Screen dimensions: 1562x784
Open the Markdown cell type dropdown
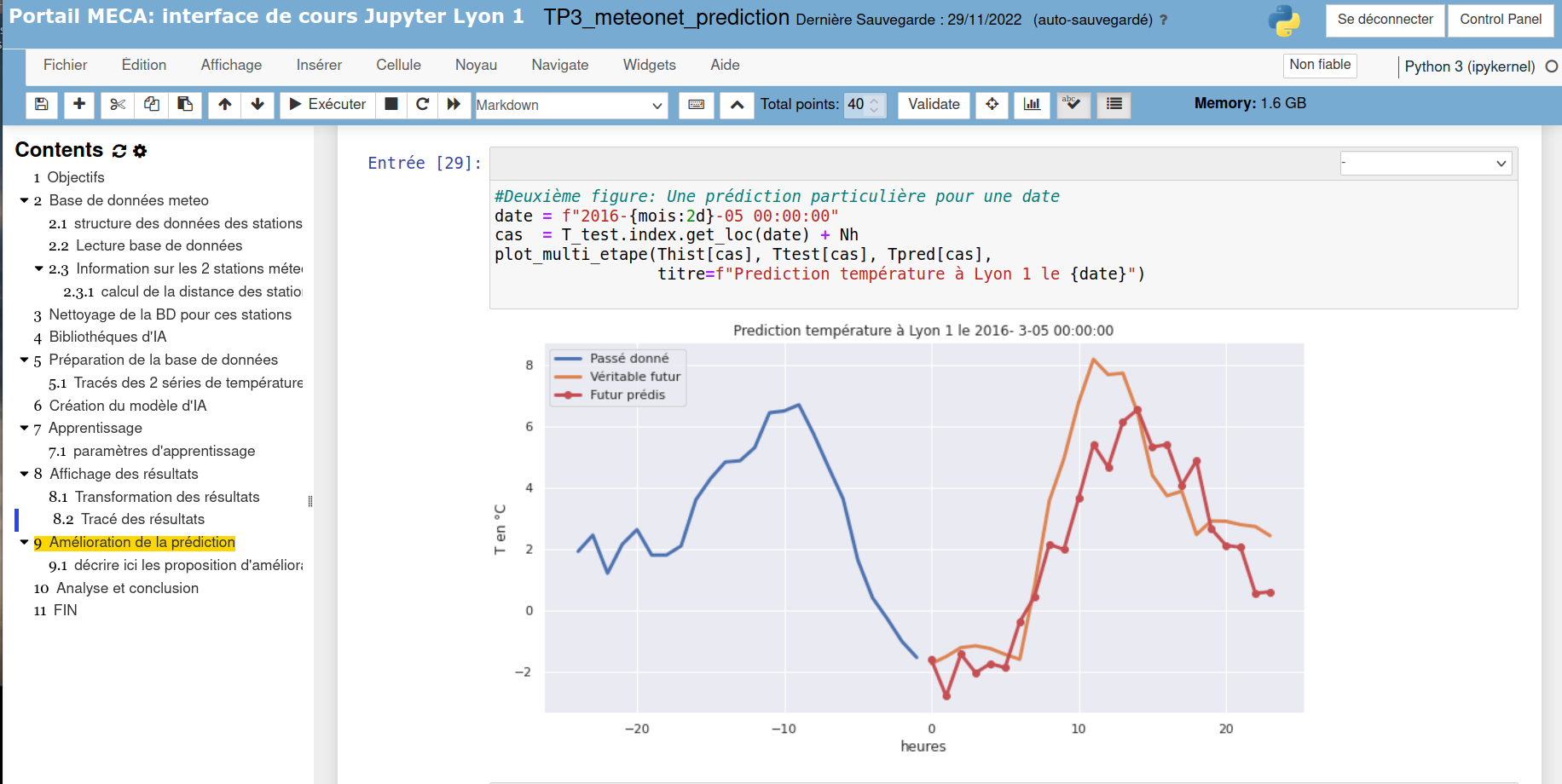[570, 105]
